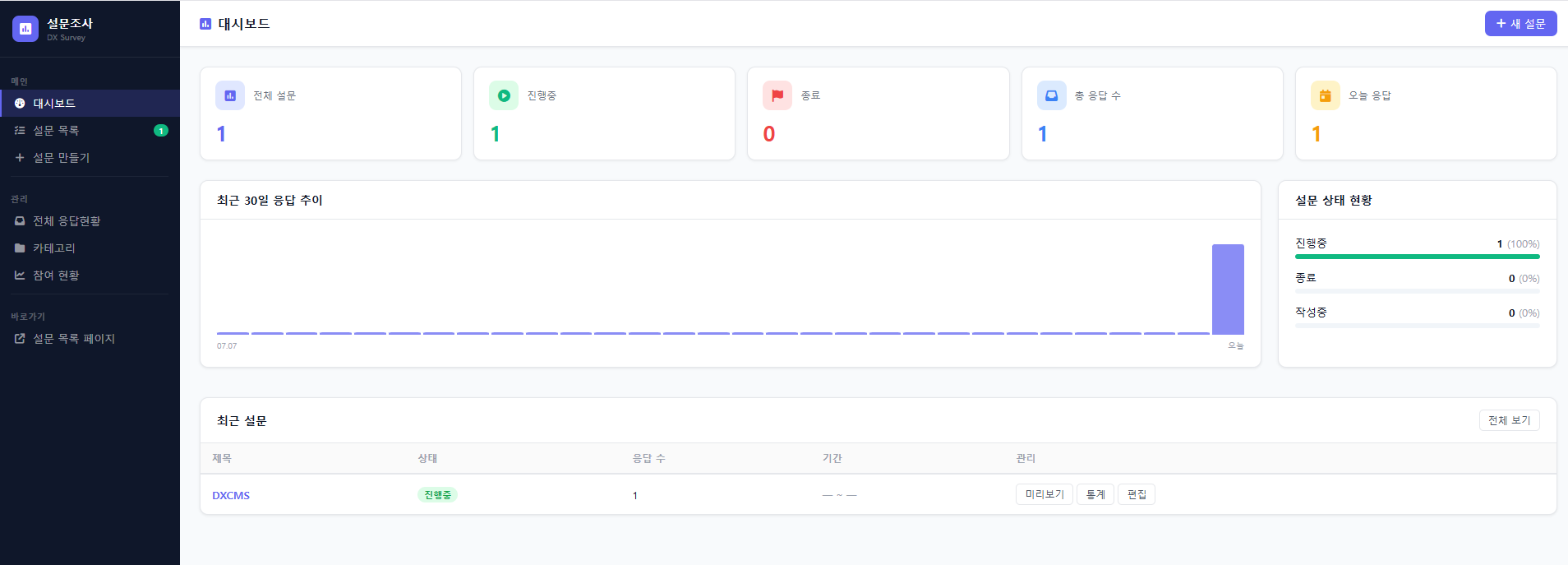Open 카테고리 in the sidebar
This screenshot has height=565, width=1568.
90,248
